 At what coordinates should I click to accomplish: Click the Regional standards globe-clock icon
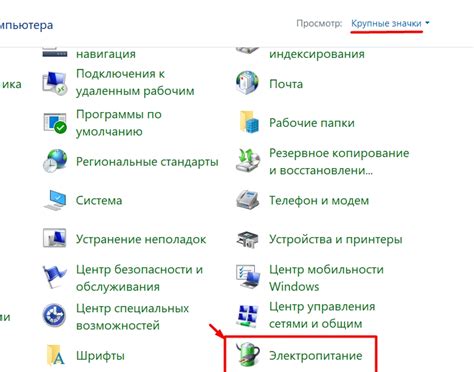(x=55, y=161)
